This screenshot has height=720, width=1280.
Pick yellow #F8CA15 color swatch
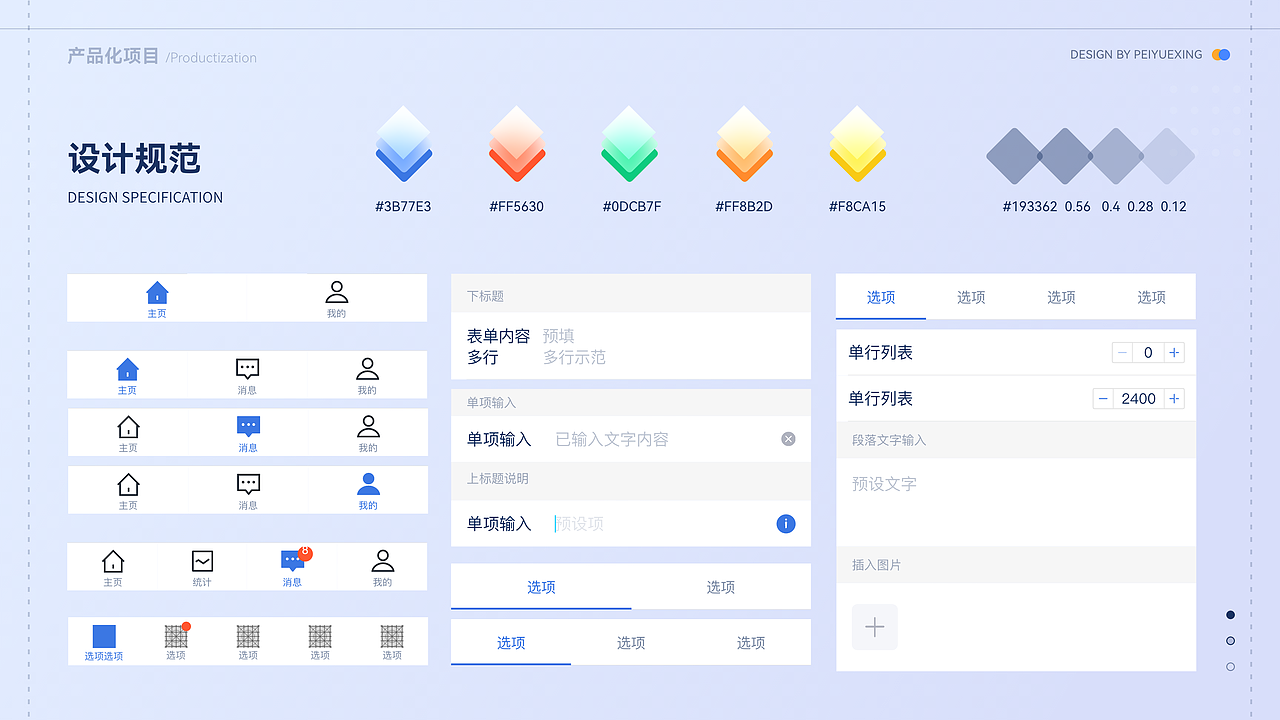[x=858, y=144]
